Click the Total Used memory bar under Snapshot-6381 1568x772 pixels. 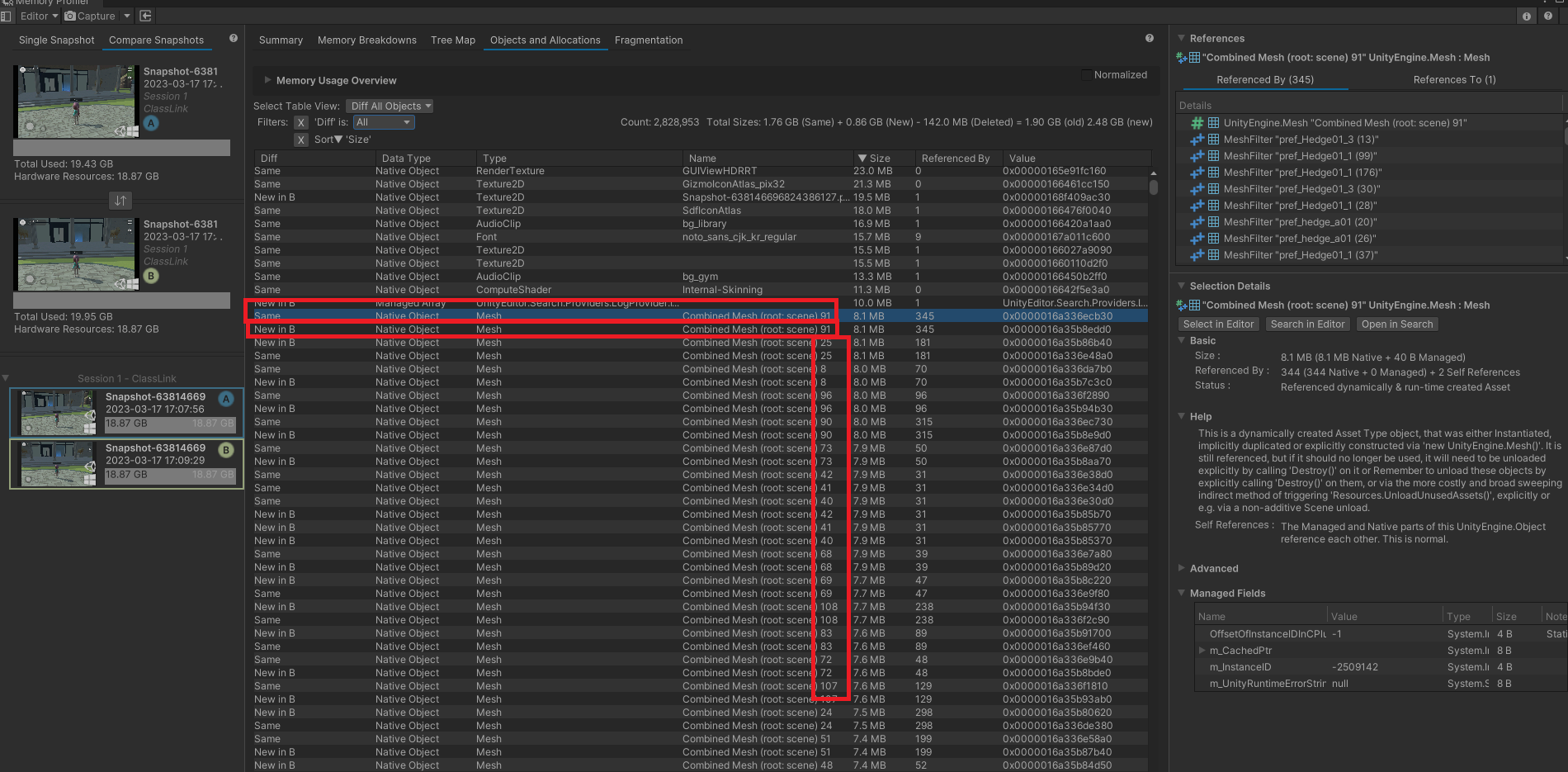pyautogui.click(x=120, y=147)
